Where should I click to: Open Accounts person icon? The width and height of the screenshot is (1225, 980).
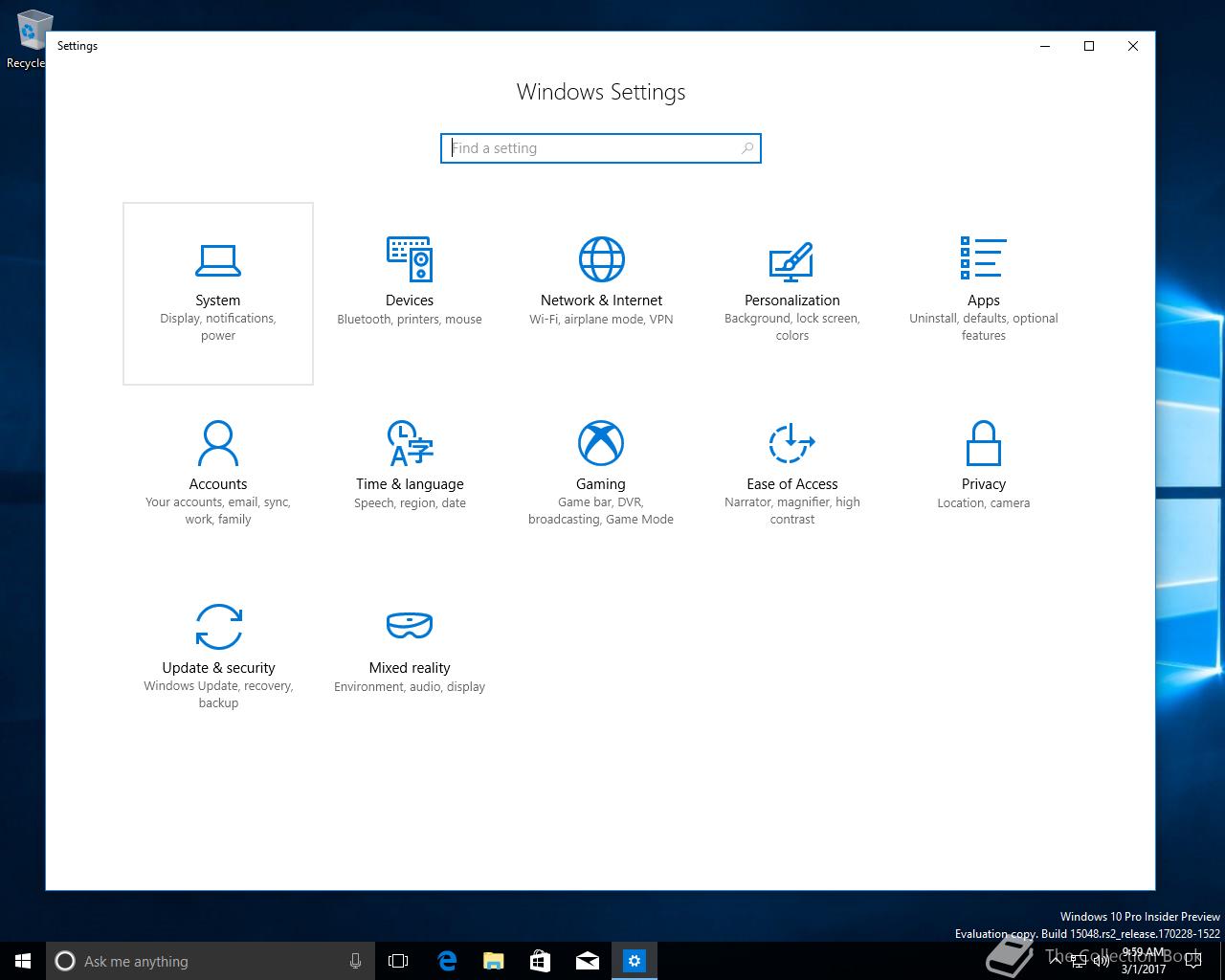(x=218, y=443)
